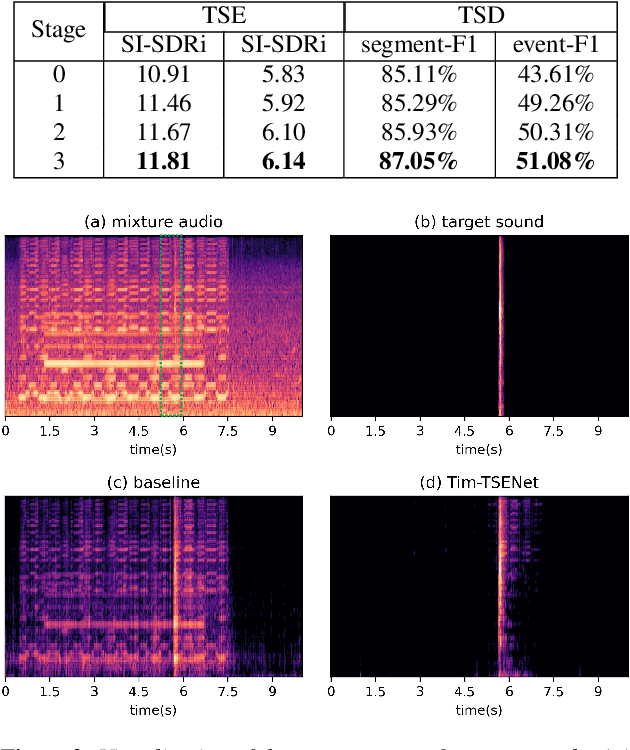Select the TSD table header
The height and width of the screenshot is (750, 630).
[480, 18]
